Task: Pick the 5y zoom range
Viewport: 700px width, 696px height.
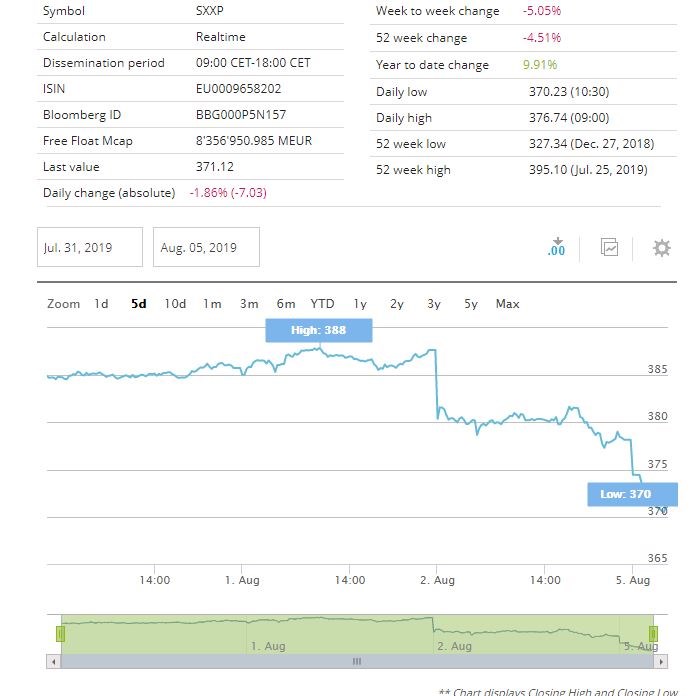Action: [470, 304]
